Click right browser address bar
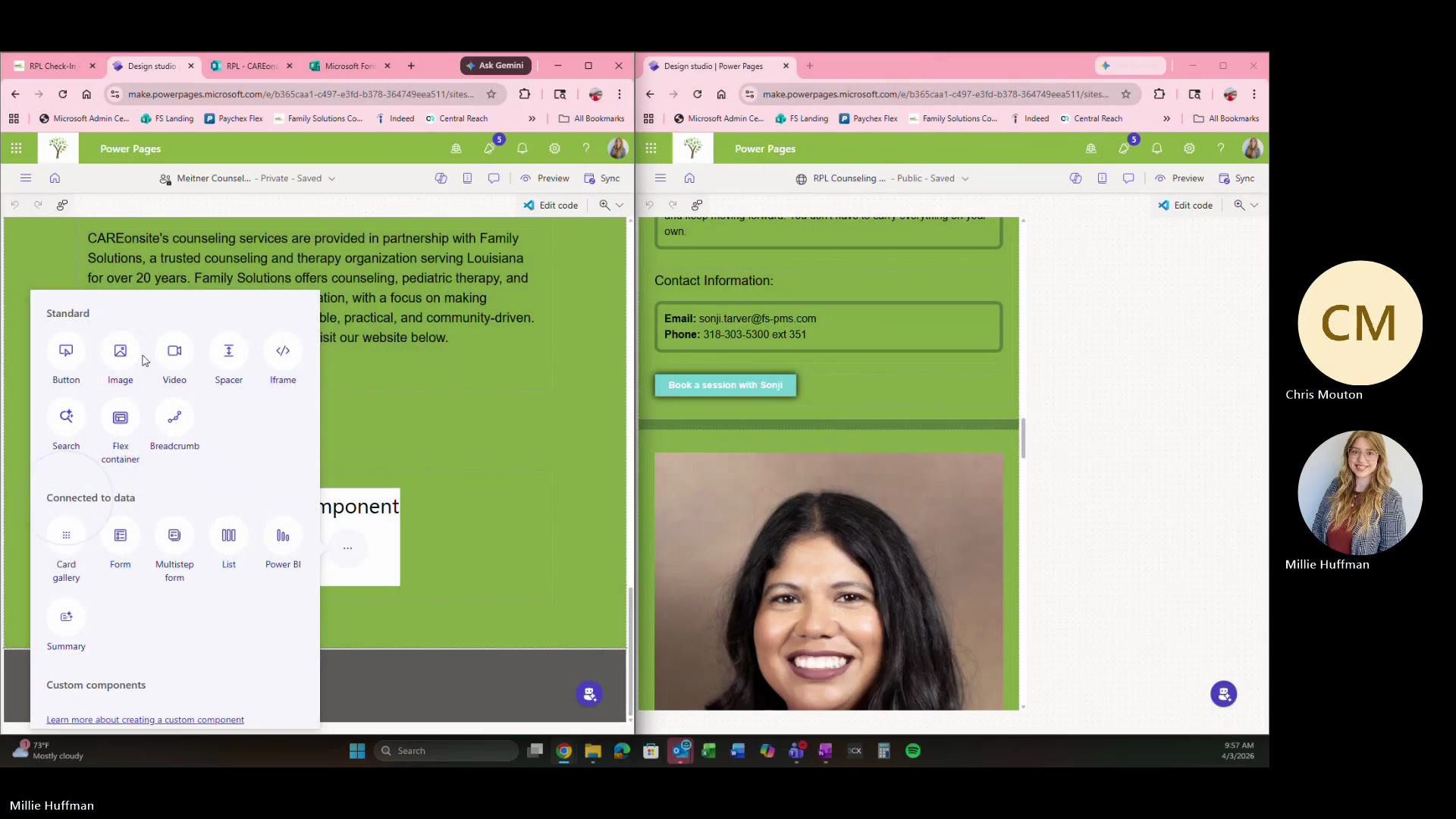Image resolution: width=1456 pixels, height=819 pixels. (x=936, y=94)
